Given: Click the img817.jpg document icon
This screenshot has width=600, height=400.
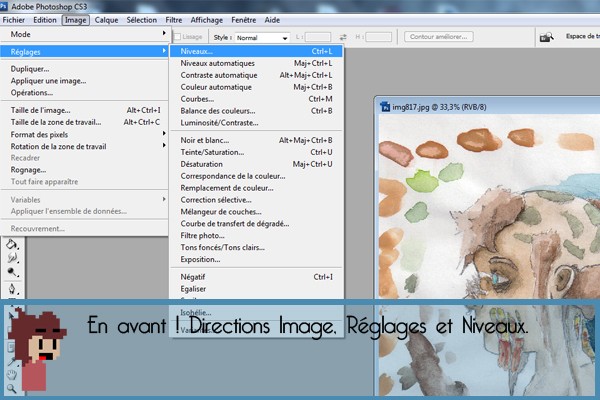Looking at the screenshot, I should click(x=385, y=107).
